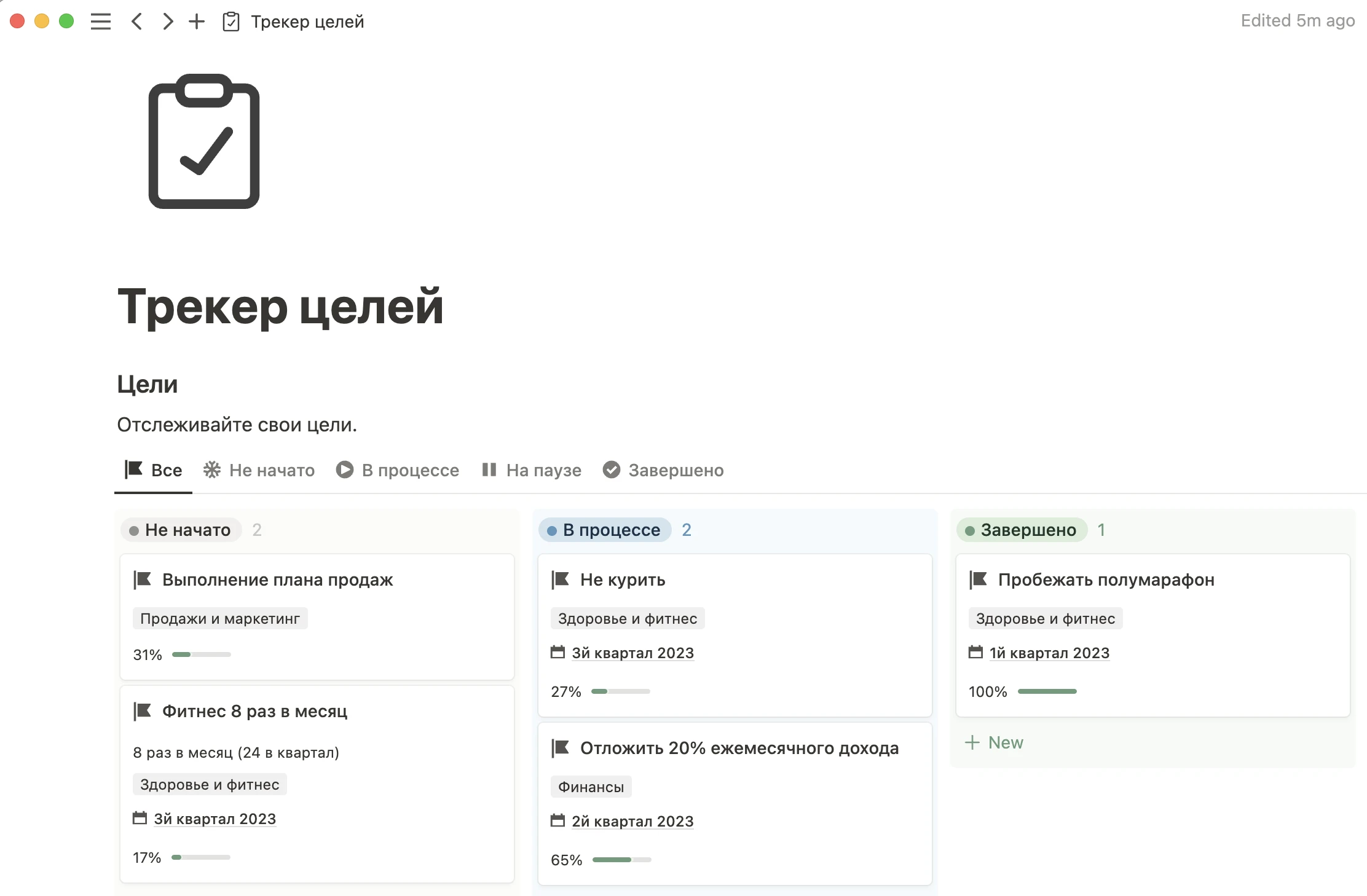Click the Завершено column group header
The image size is (1367, 896).
point(1022,530)
